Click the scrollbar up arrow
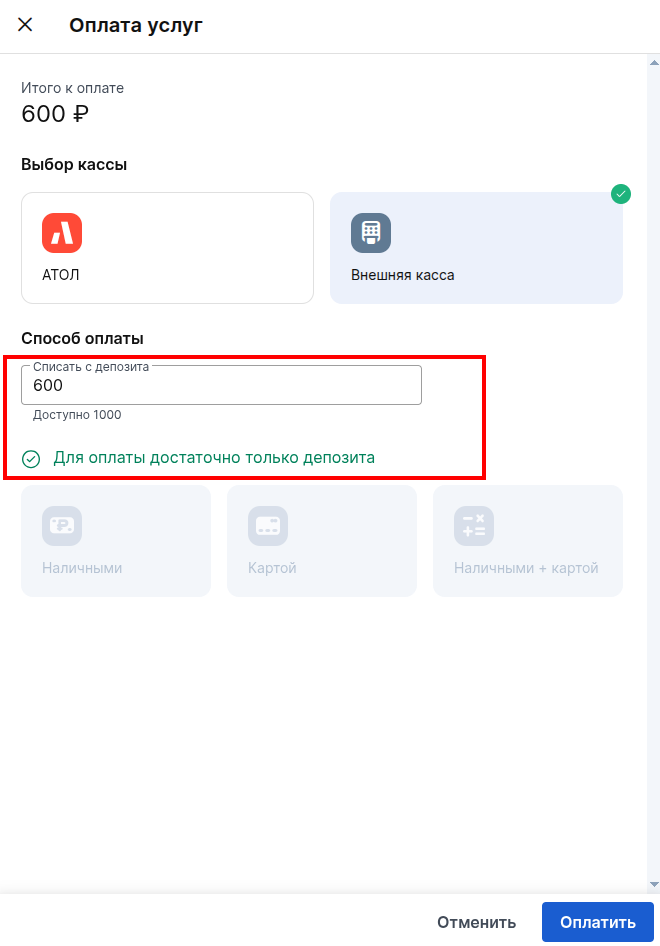This screenshot has width=660, height=946. pyautogui.click(x=654, y=62)
